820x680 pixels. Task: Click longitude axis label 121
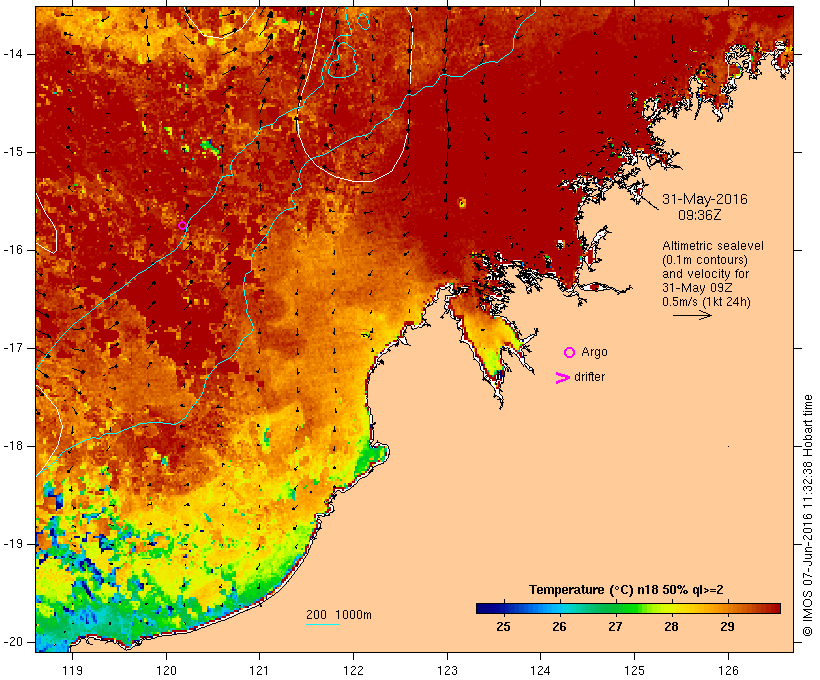[259, 671]
